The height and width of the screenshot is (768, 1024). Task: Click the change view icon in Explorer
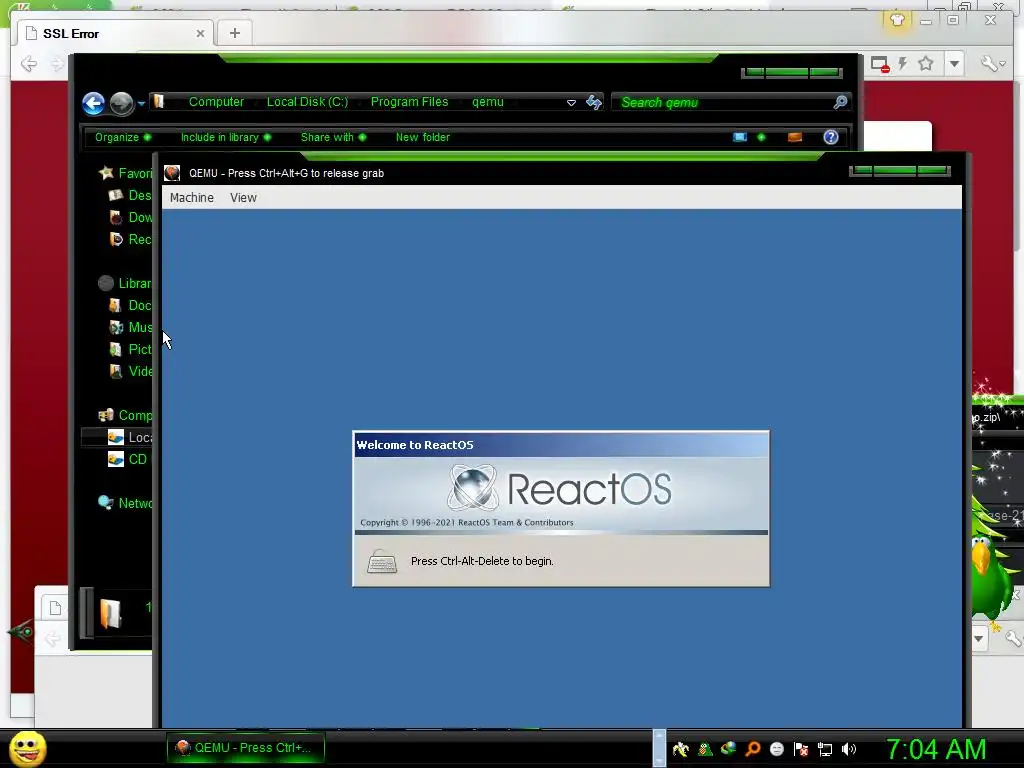tap(740, 137)
